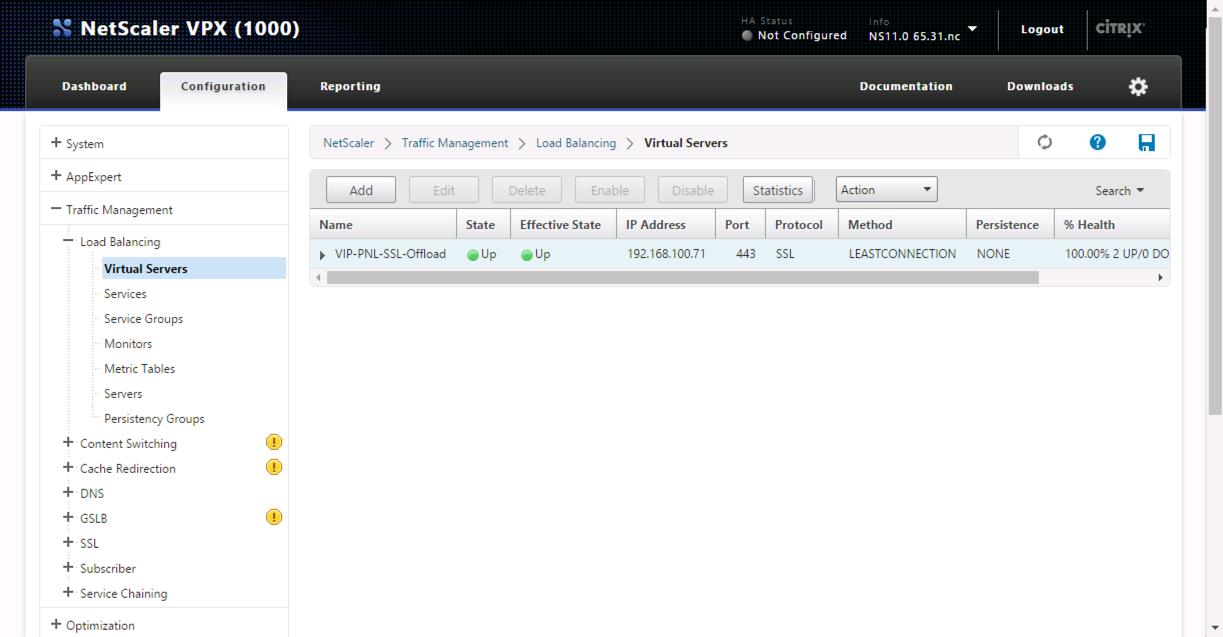The image size is (1223, 637).
Task: Go to NetScaler in the breadcrumb
Action: click(348, 143)
